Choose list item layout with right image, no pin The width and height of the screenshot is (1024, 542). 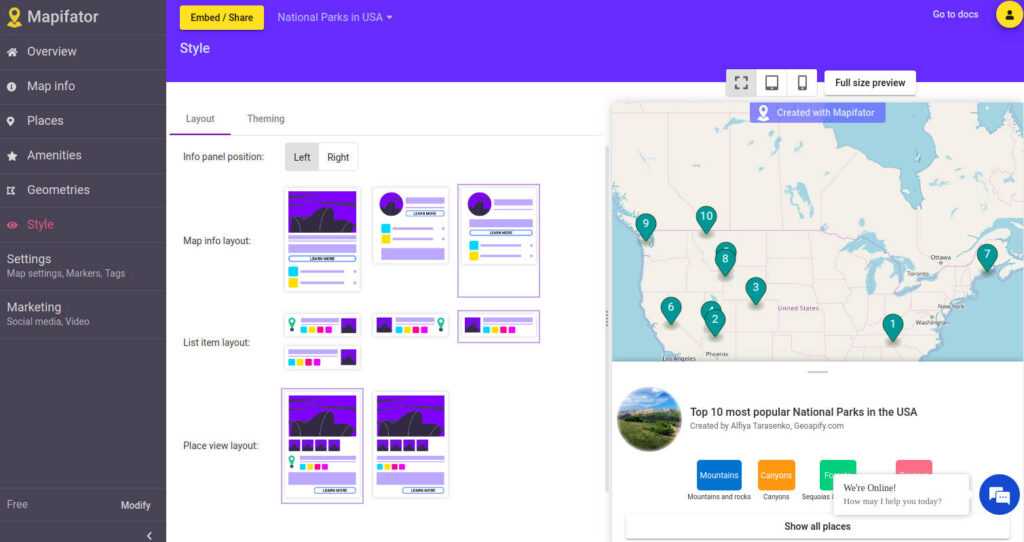coord(322,357)
